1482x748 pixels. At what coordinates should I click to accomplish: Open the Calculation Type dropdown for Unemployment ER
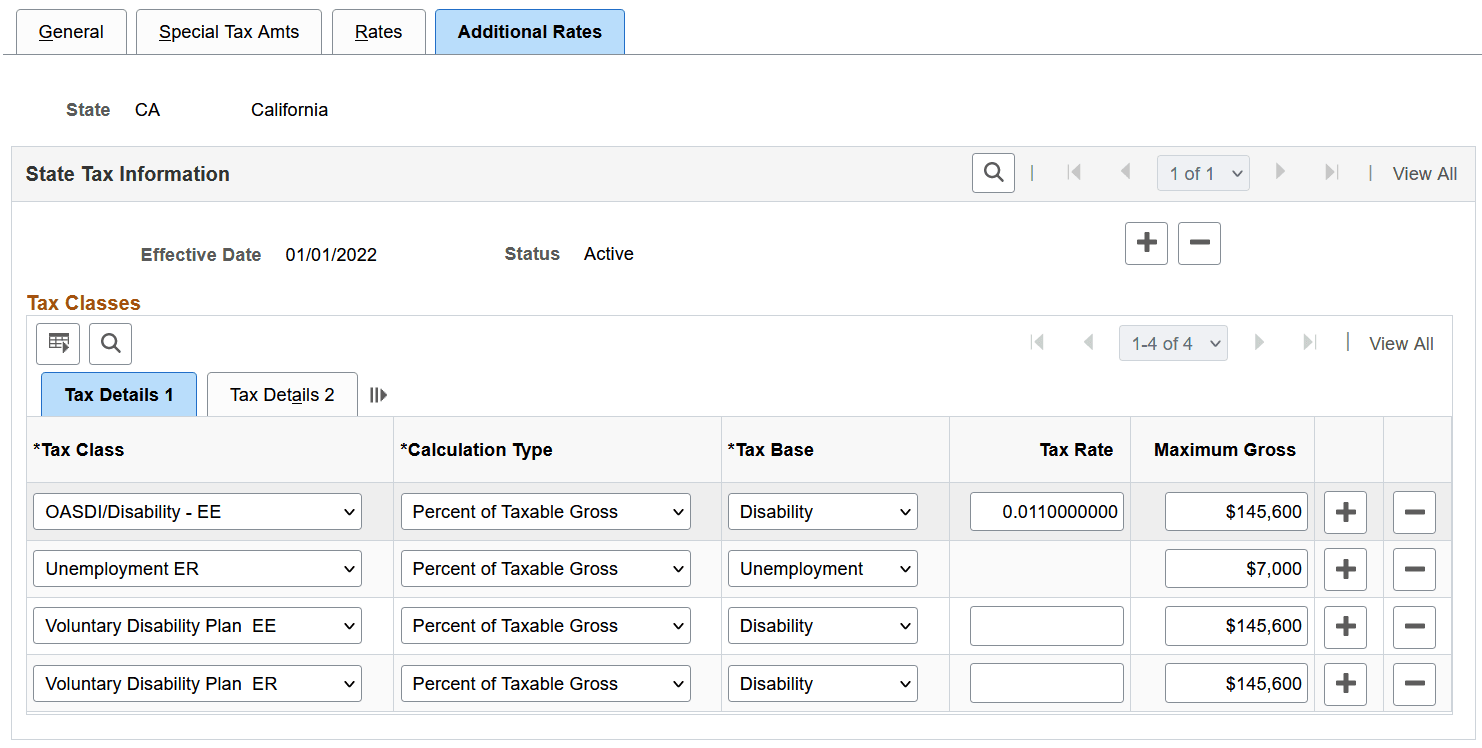pos(545,568)
